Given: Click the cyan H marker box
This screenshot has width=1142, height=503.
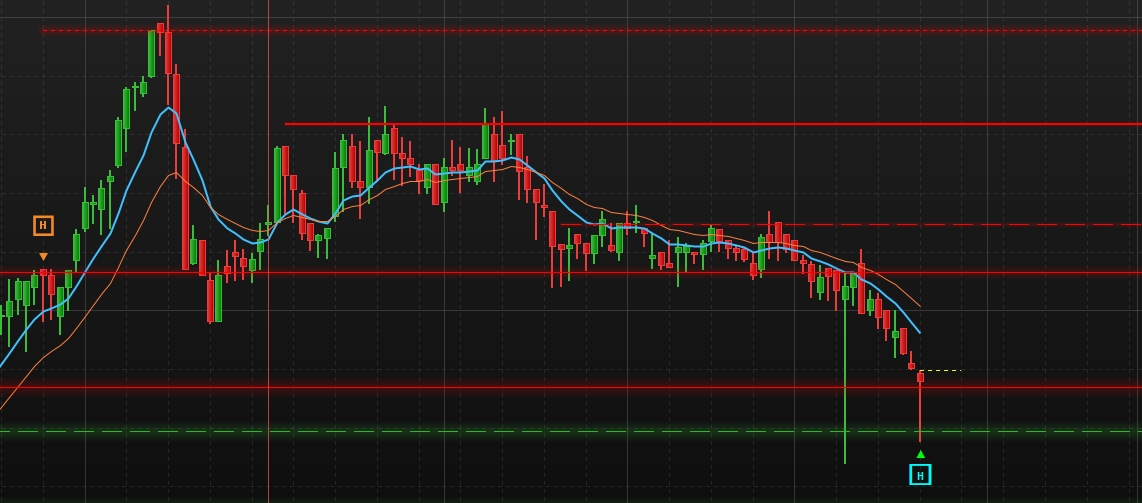Looking at the screenshot, I should [920, 475].
